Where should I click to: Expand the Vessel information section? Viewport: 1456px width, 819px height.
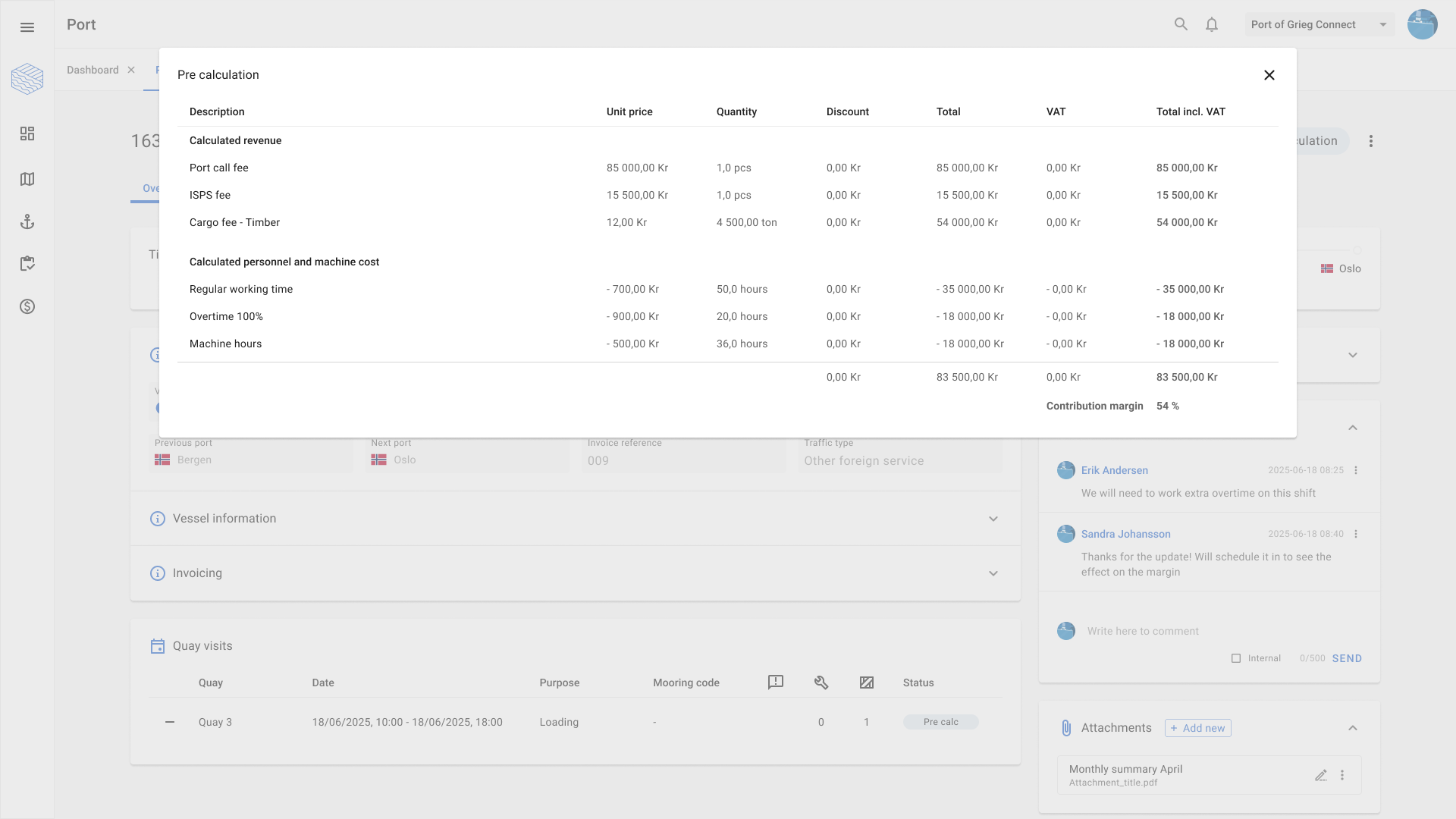click(x=993, y=519)
